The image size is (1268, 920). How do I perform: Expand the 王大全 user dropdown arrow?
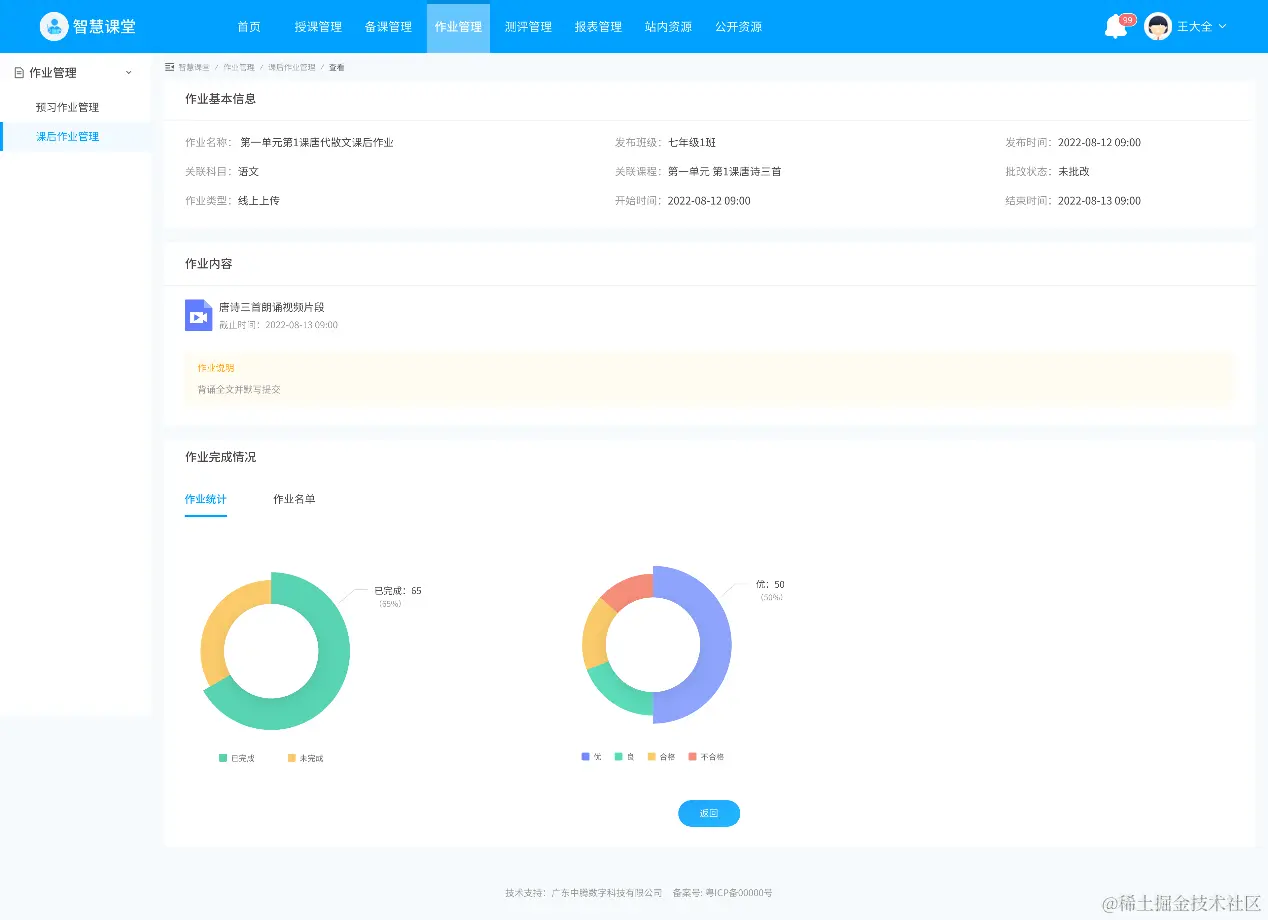pos(1222,27)
